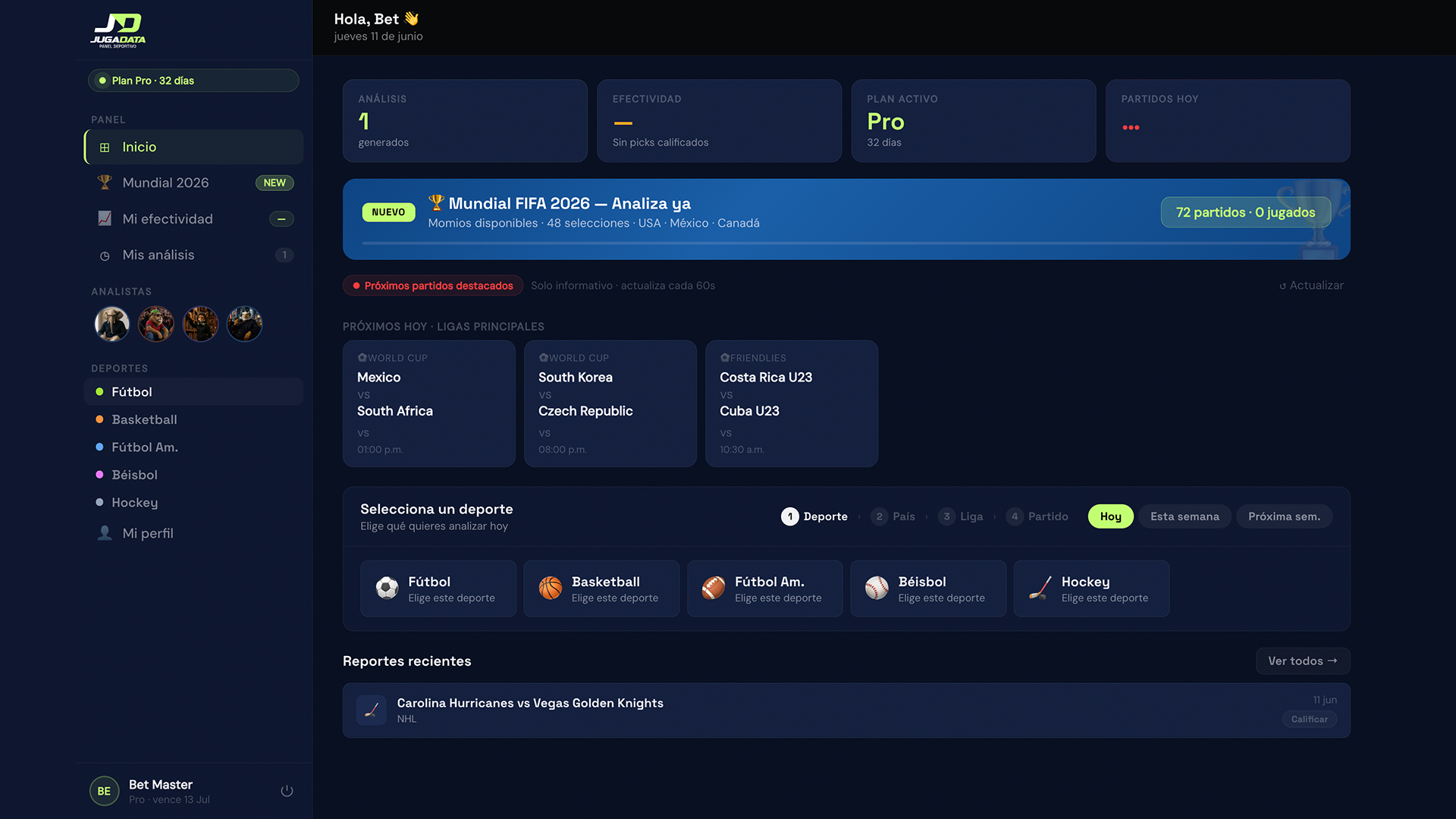Switch filter to Esta semana
This screenshot has width=1456, height=819.
click(x=1185, y=516)
